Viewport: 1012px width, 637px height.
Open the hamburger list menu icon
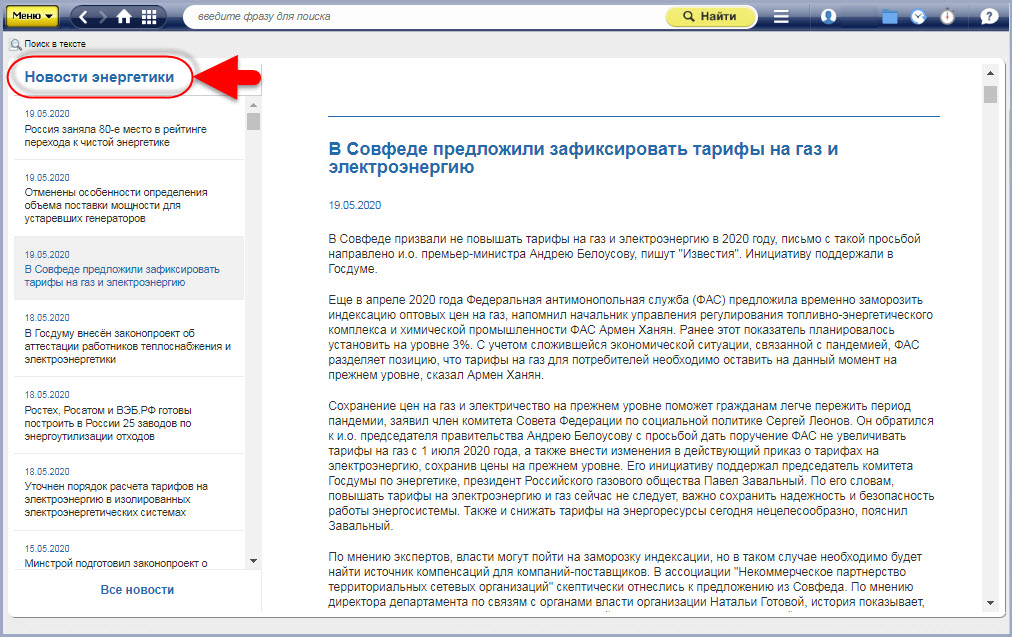coord(781,17)
